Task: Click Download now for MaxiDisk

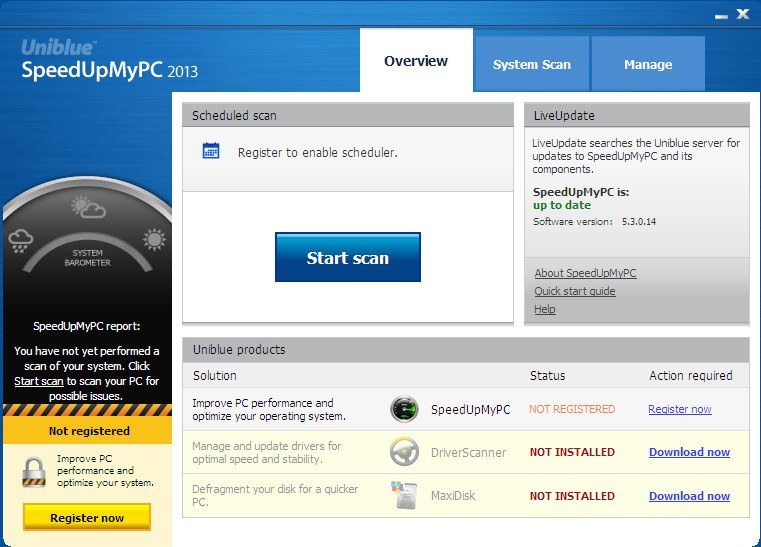Action: pyautogui.click(x=689, y=496)
